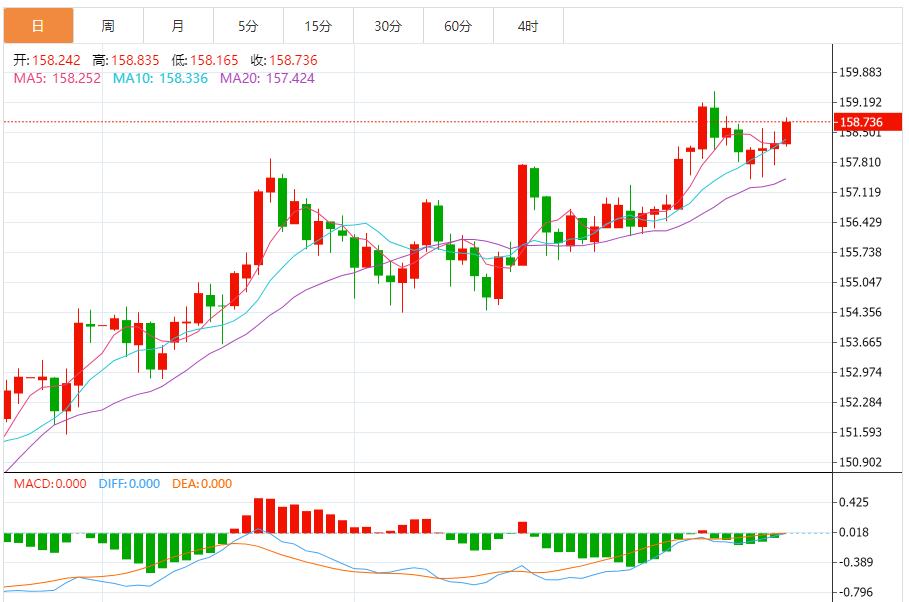The width and height of the screenshot is (909, 602).
Task: Click the MA20: 157.424 indicator label
Action: pos(268,78)
